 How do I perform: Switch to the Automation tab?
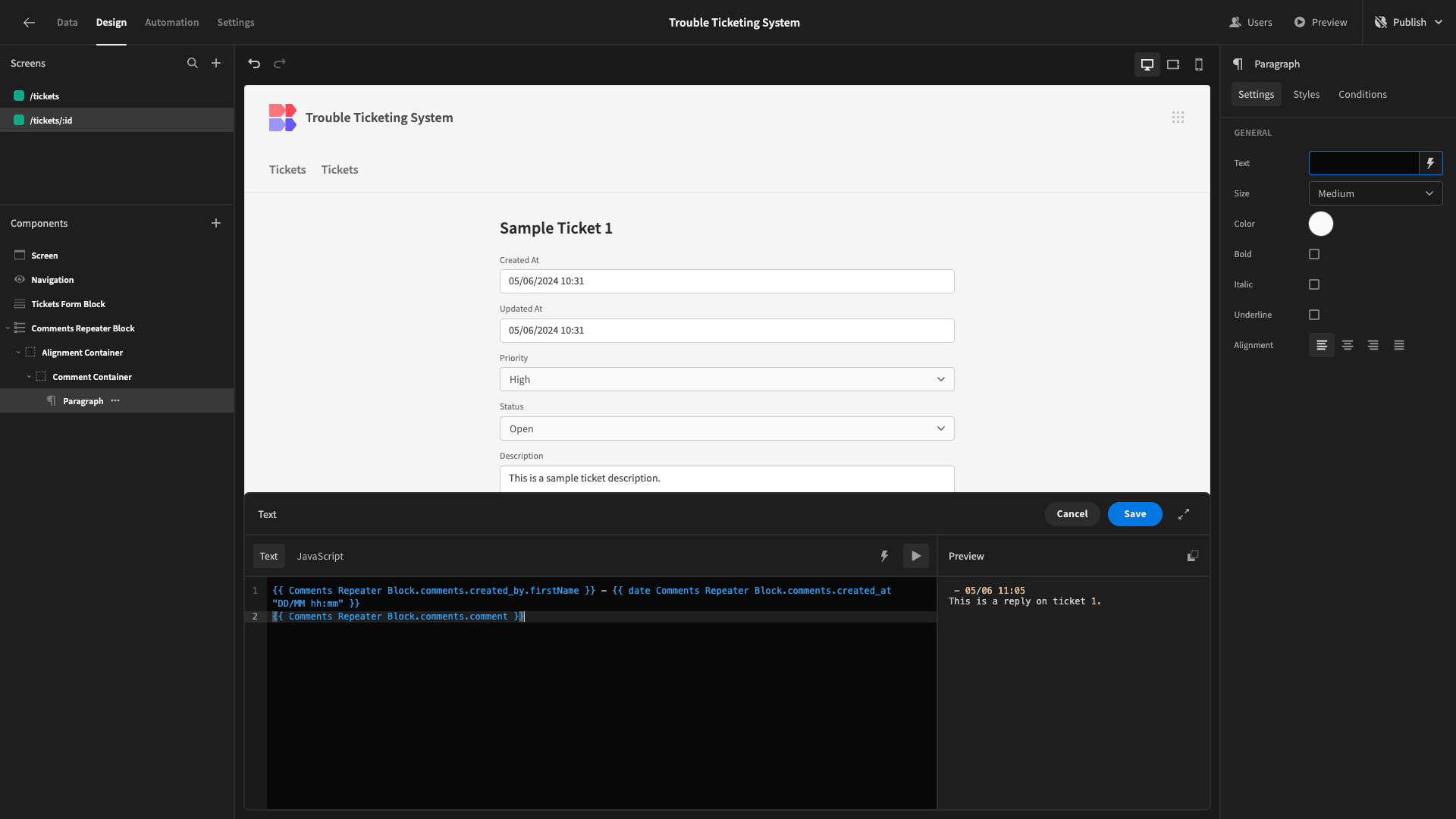coord(172,23)
